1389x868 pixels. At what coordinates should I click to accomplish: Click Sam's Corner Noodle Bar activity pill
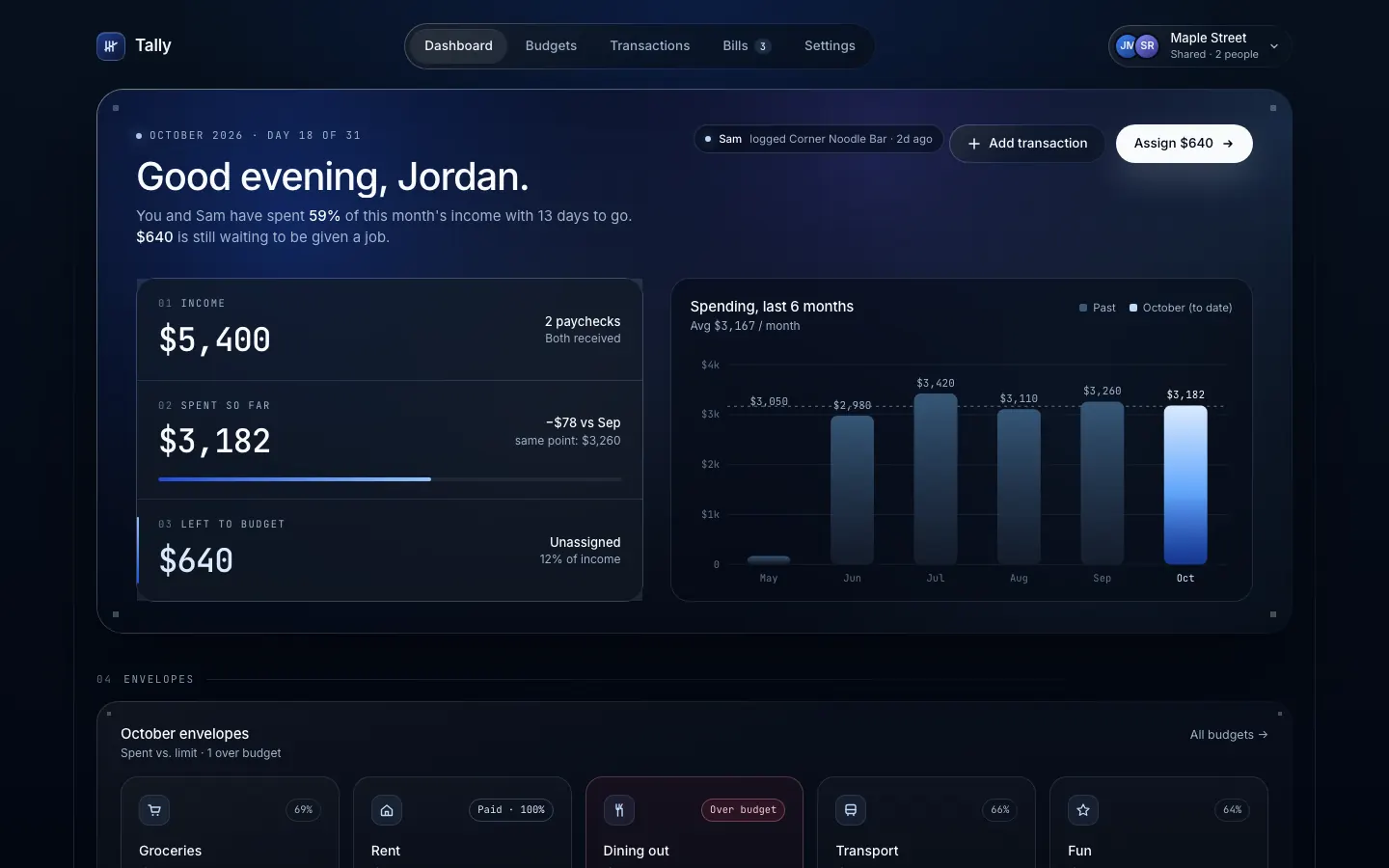(x=819, y=139)
